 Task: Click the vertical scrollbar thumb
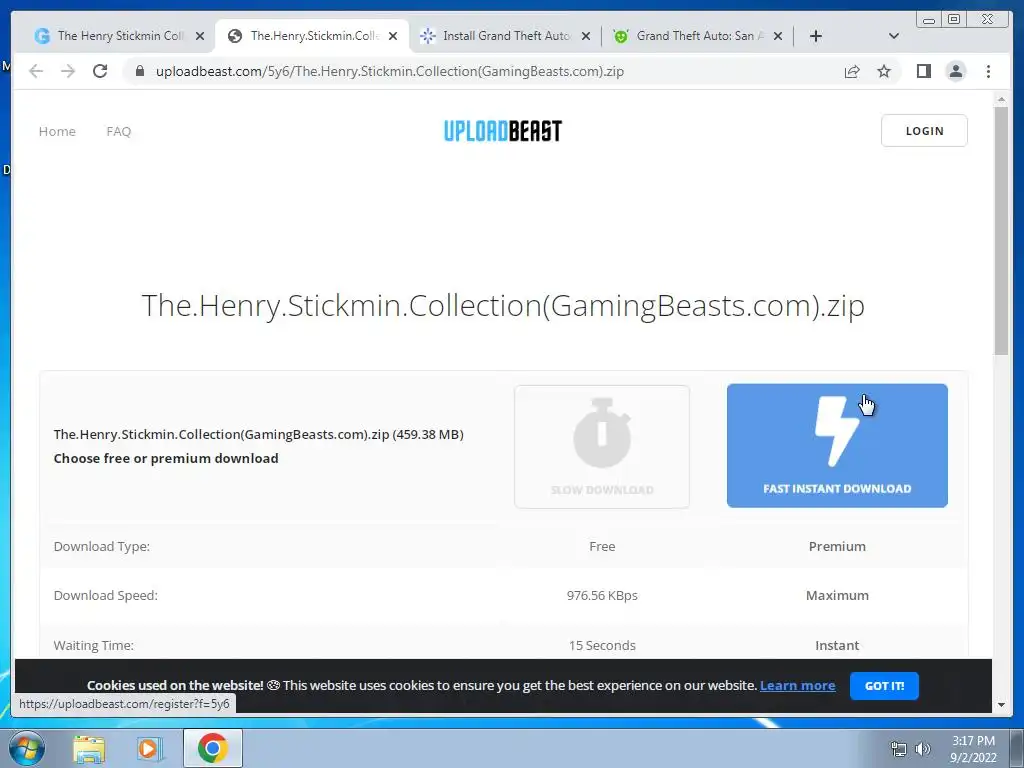coord(1001,231)
